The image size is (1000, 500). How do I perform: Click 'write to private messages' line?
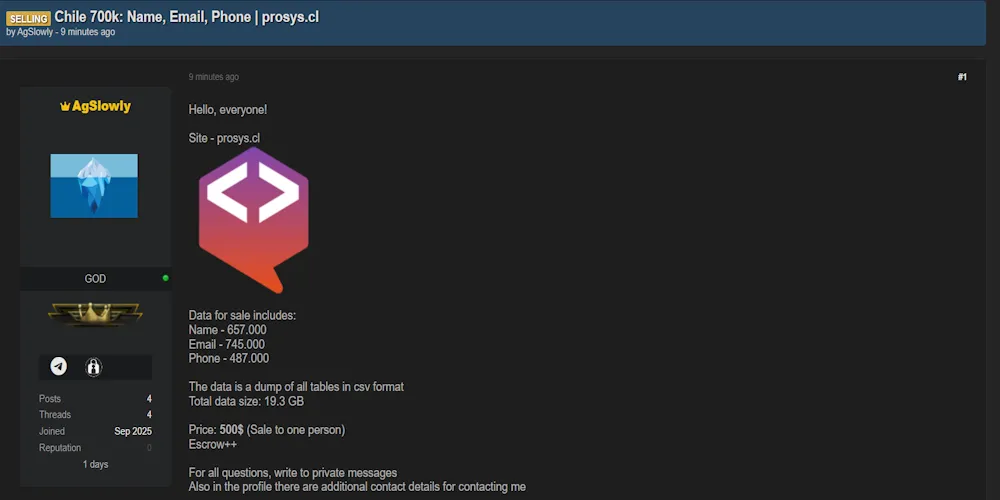293,473
